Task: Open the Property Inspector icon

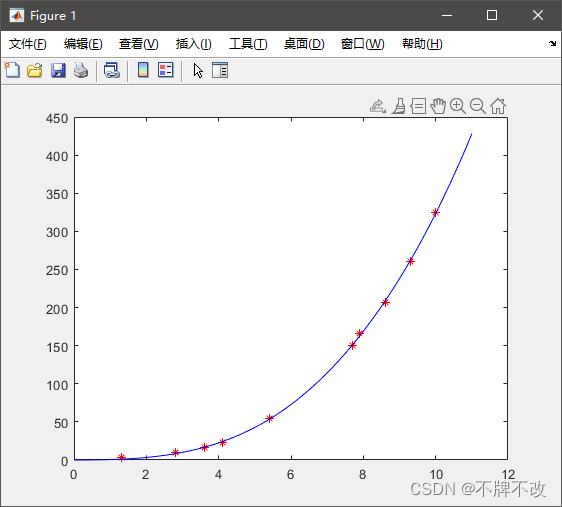Action: pyautogui.click(x=220, y=70)
